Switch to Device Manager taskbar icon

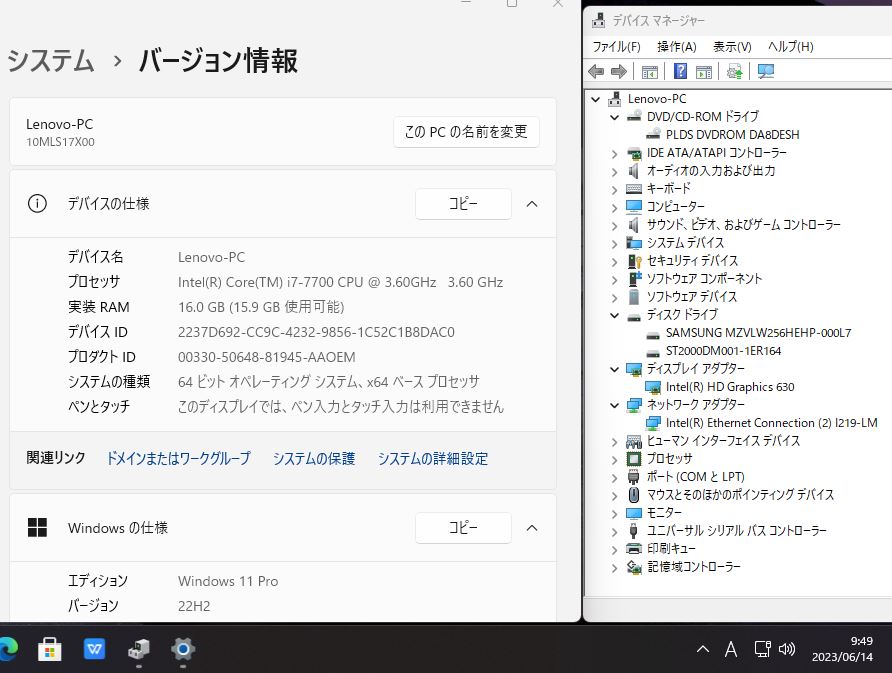pyautogui.click(x=139, y=649)
